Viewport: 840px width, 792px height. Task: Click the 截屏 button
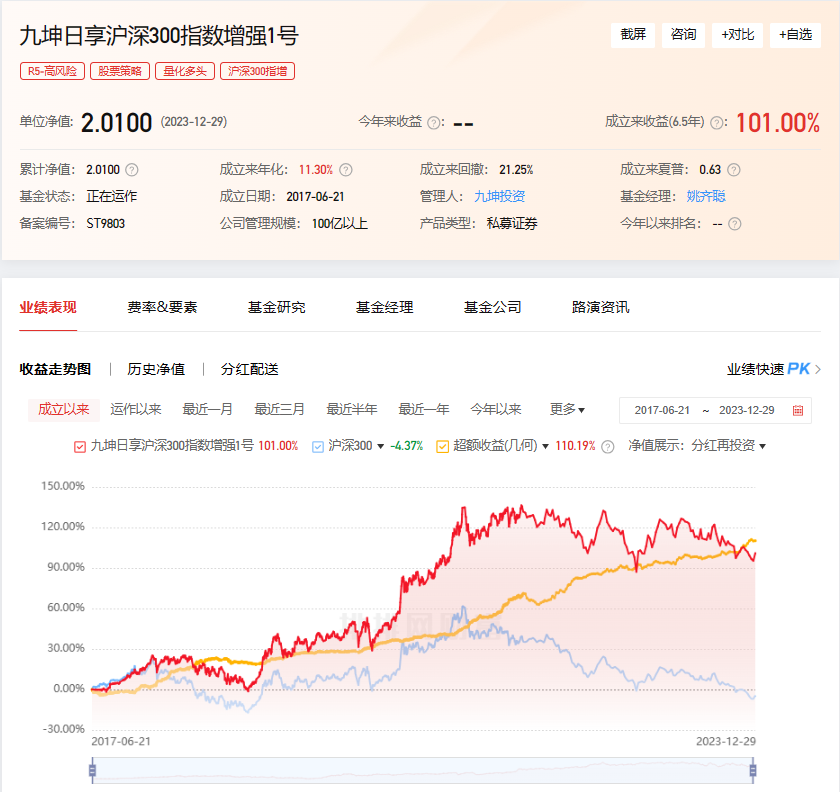point(633,35)
